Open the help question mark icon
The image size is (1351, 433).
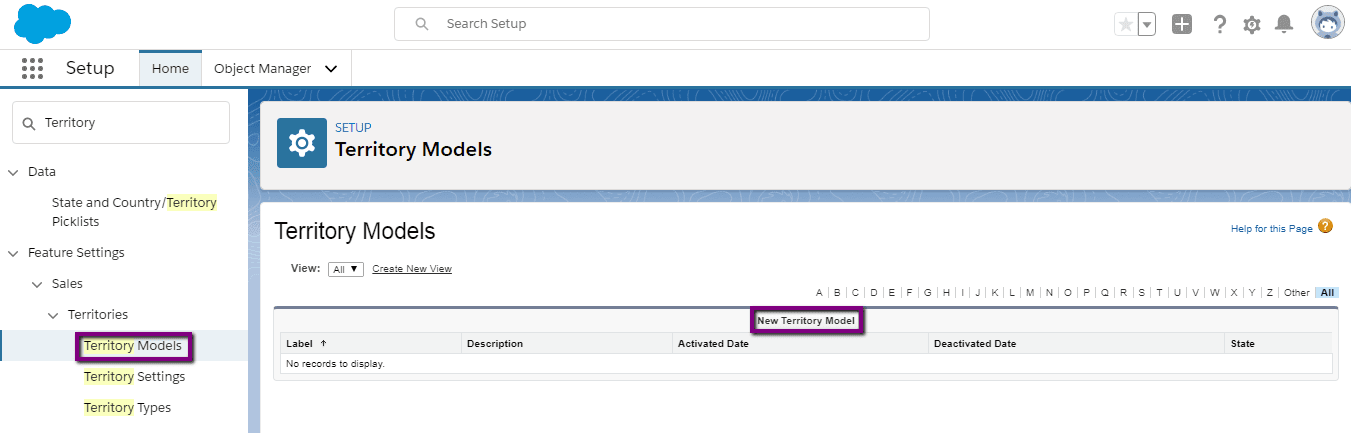click(1219, 24)
